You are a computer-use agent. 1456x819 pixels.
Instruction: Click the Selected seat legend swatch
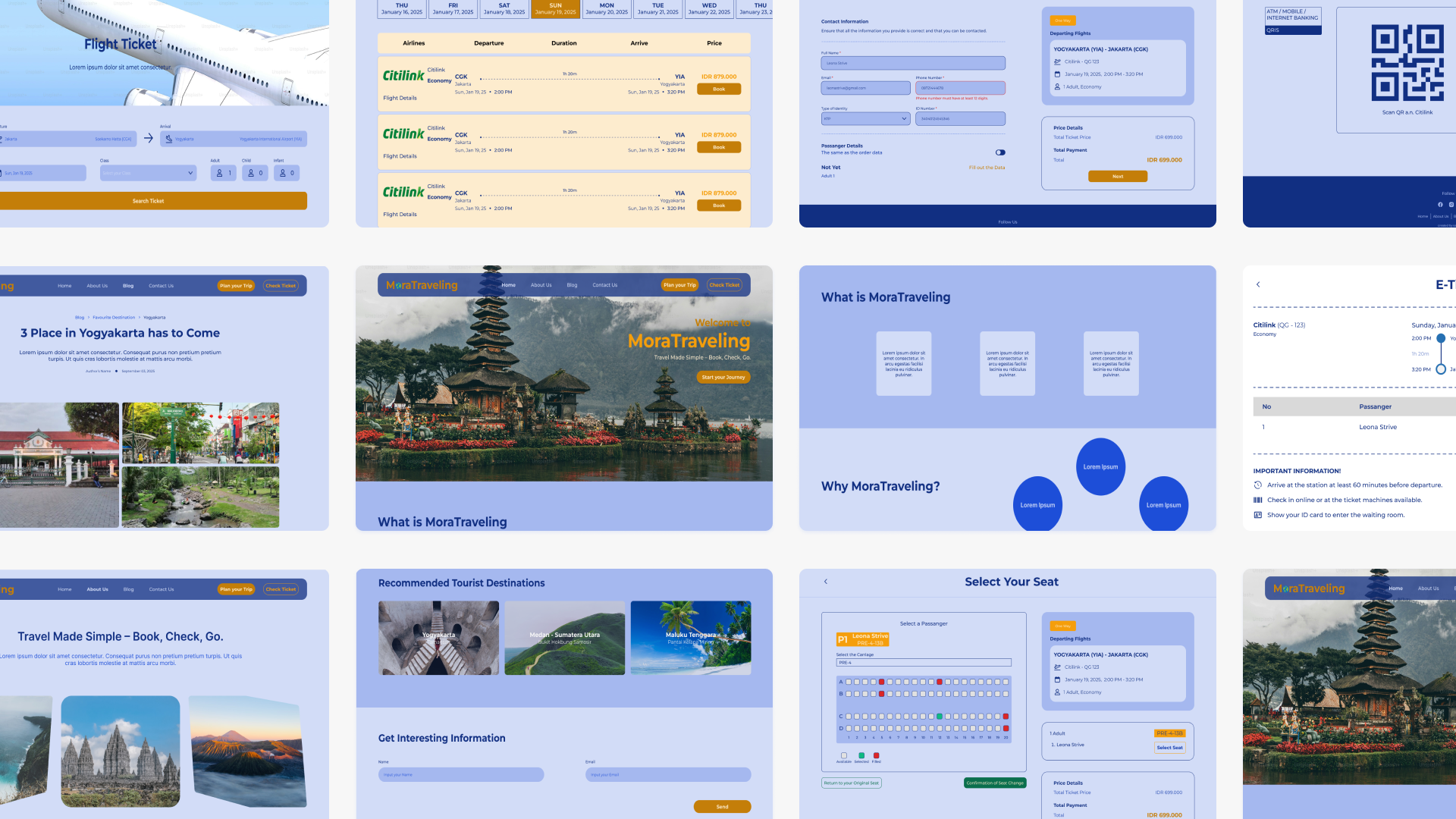point(861,755)
